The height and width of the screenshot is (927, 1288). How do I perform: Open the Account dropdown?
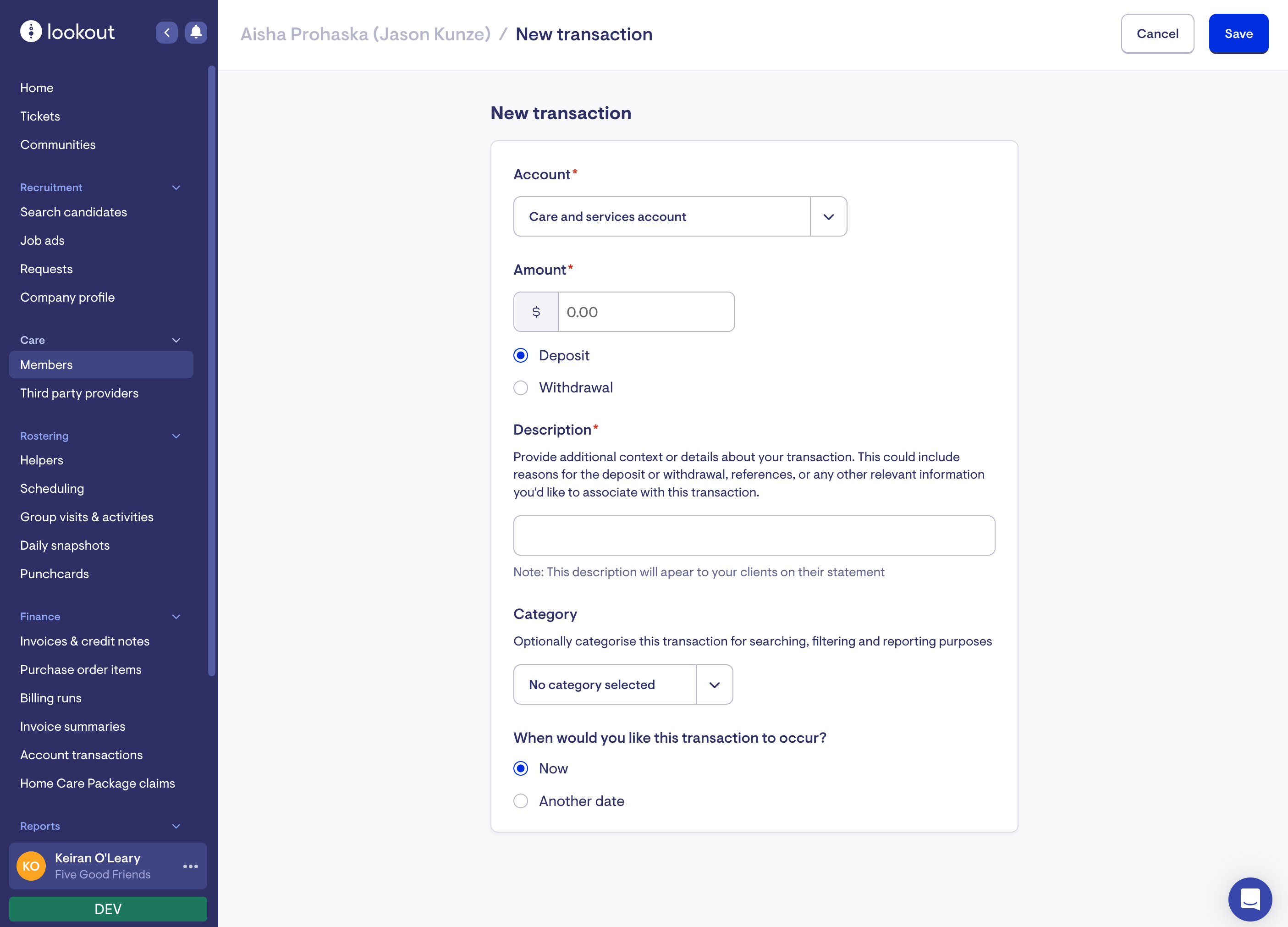(x=680, y=216)
